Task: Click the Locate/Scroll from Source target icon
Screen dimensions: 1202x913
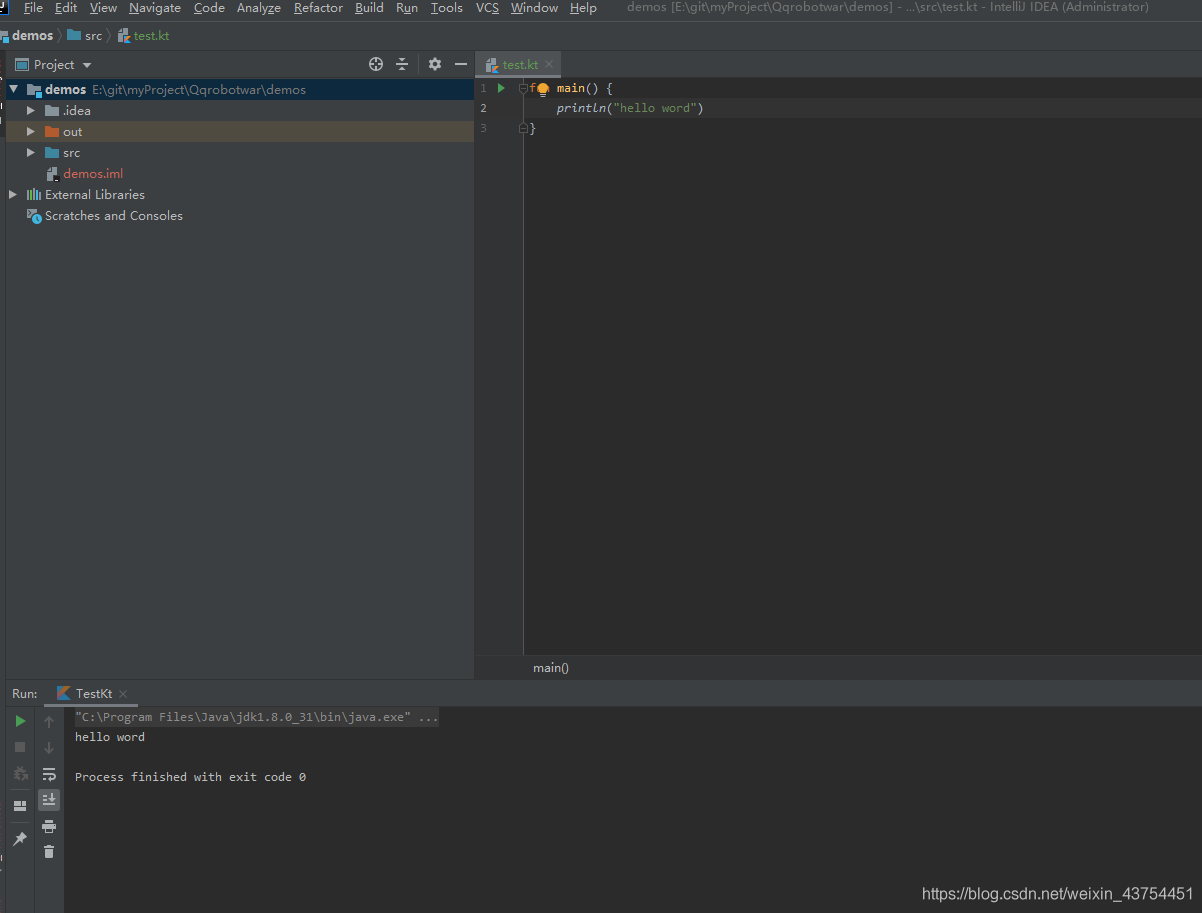Action: click(376, 64)
